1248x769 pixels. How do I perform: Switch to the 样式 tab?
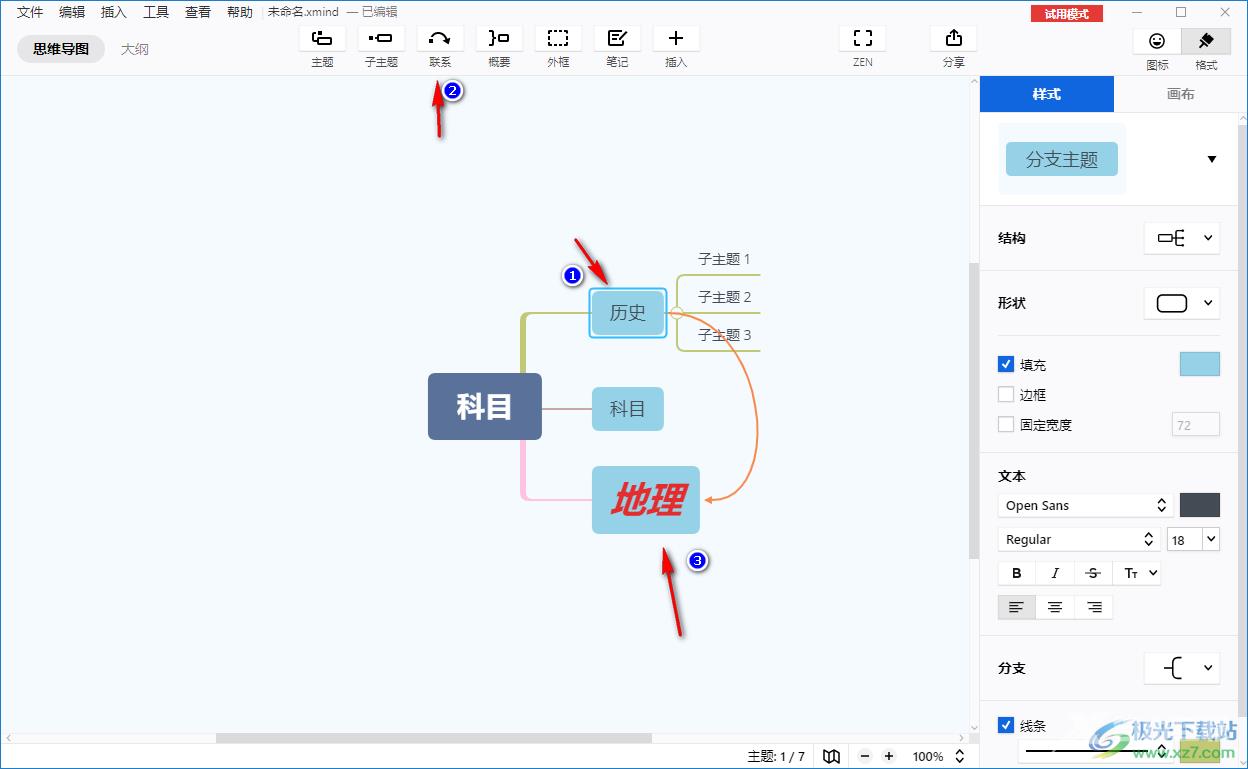point(1047,94)
